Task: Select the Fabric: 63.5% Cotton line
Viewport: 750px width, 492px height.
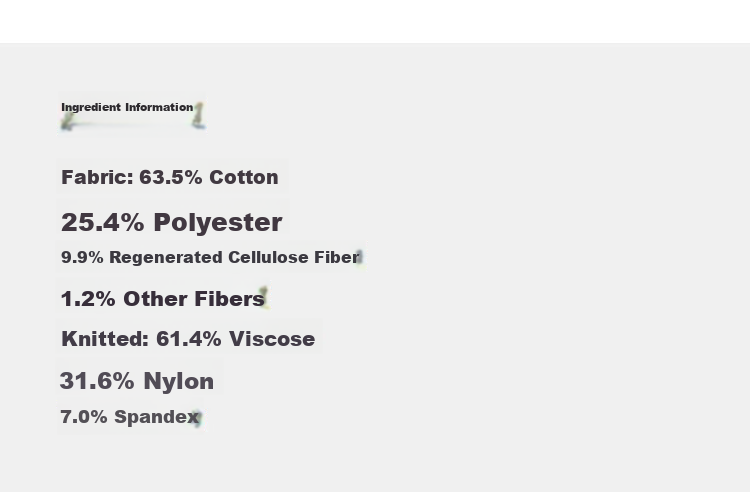Action: point(170,177)
